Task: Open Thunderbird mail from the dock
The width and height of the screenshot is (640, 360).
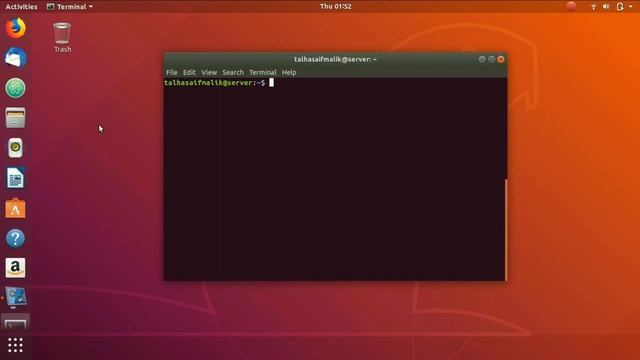Action: pos(16,58)
